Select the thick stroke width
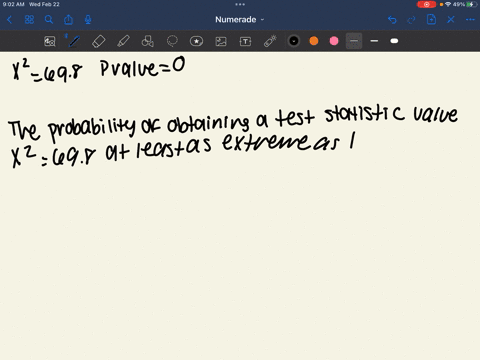 [394, 41]
